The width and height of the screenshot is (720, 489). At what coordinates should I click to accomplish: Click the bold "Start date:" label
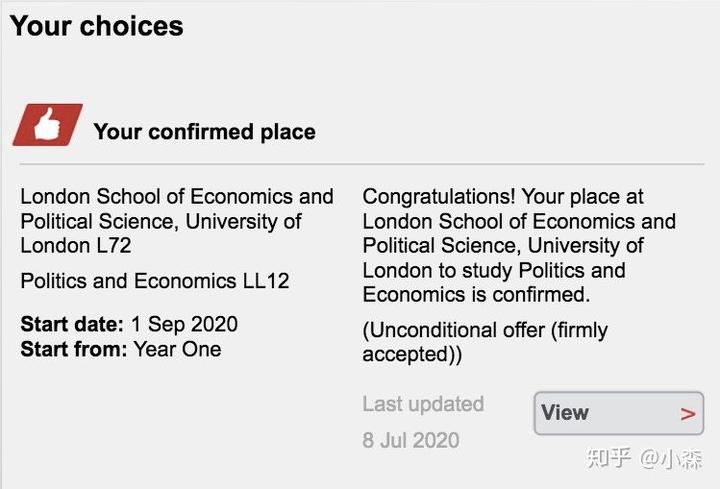pyautogui.click(x=72, y=325)
